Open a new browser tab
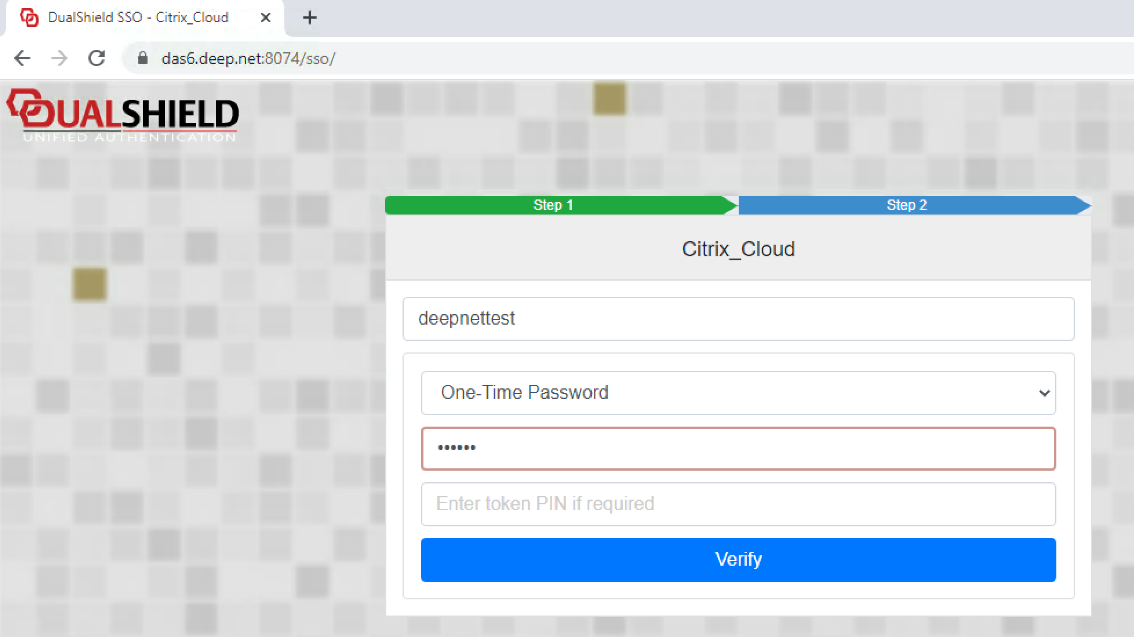The height and width of the screenshot is (637, 1134). pos(310,17)
